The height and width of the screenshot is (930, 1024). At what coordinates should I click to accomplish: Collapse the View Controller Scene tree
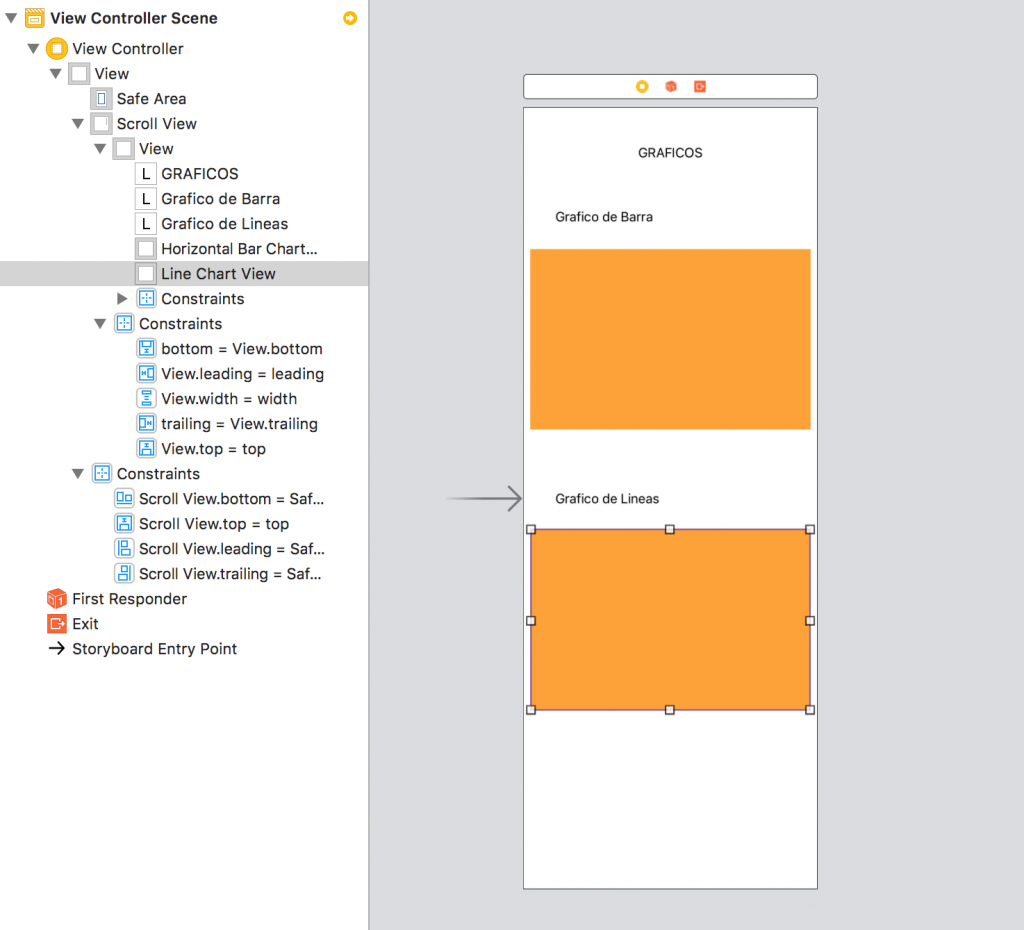click(x=11, y=18)
